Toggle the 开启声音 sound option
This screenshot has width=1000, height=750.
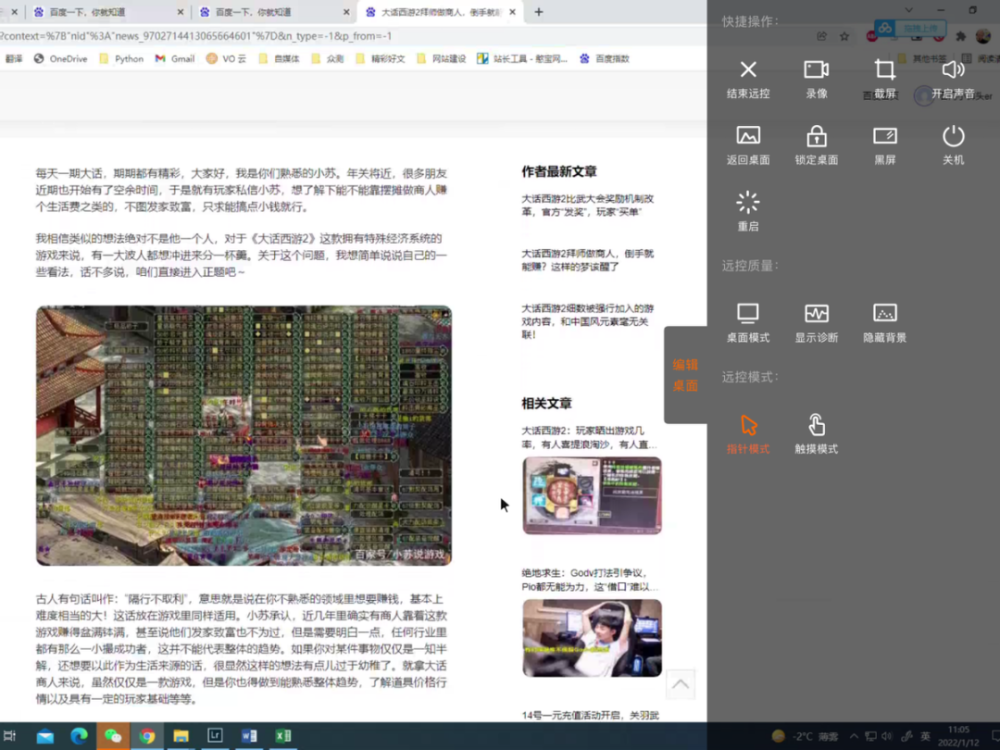pyautogui.click(x=953, y=79)
